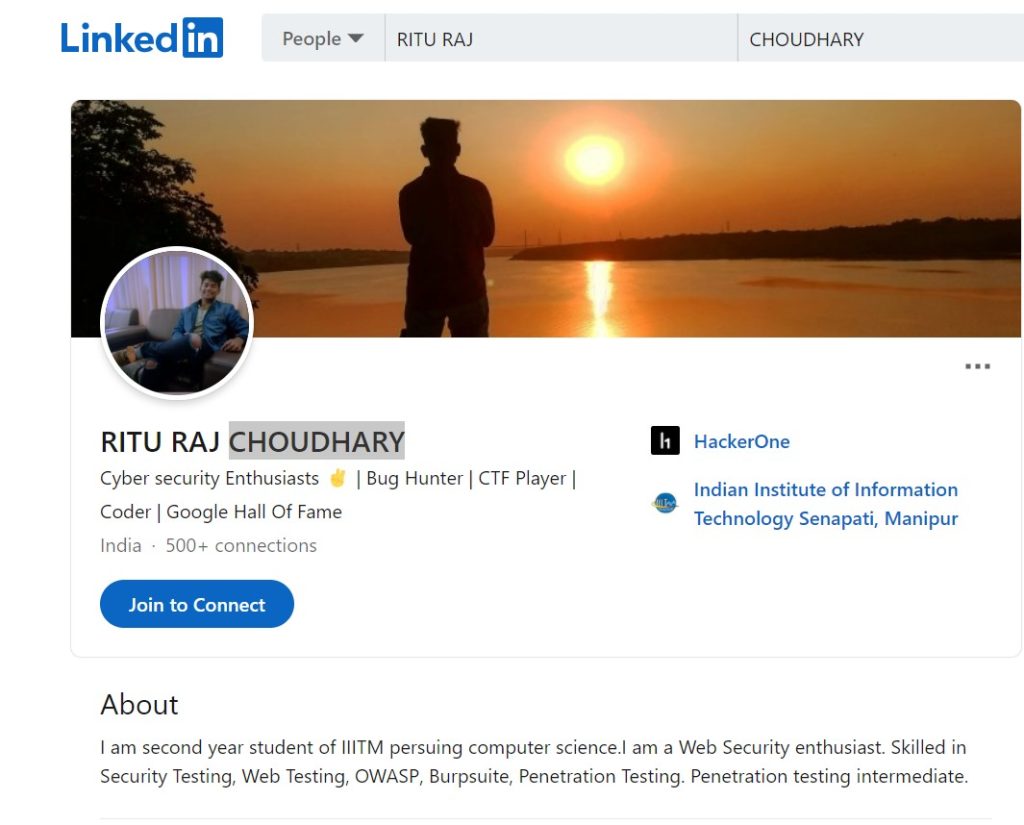Click the black HackerOne logo icon

[x=665, y=441]
